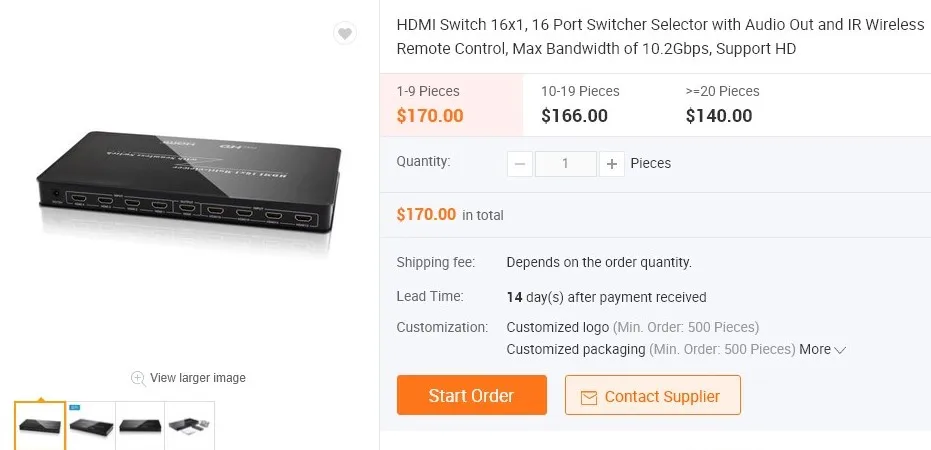Screen dimensions: 931x450
Task: Select the third product thumbnail
Action: point(140,425)
